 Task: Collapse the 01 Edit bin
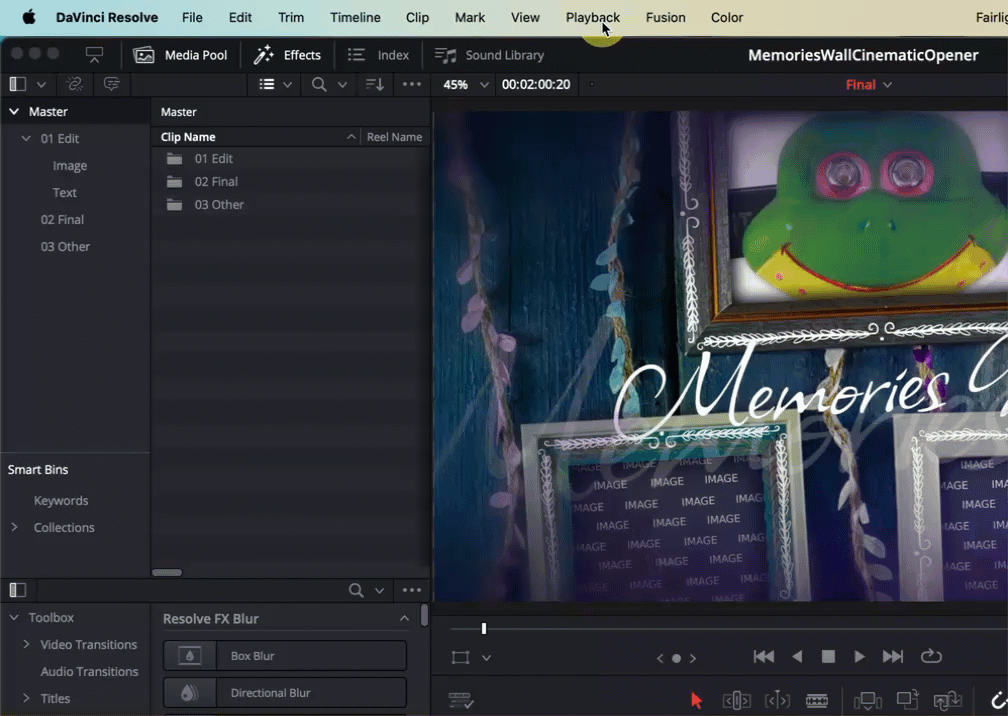tap(27, 139)
